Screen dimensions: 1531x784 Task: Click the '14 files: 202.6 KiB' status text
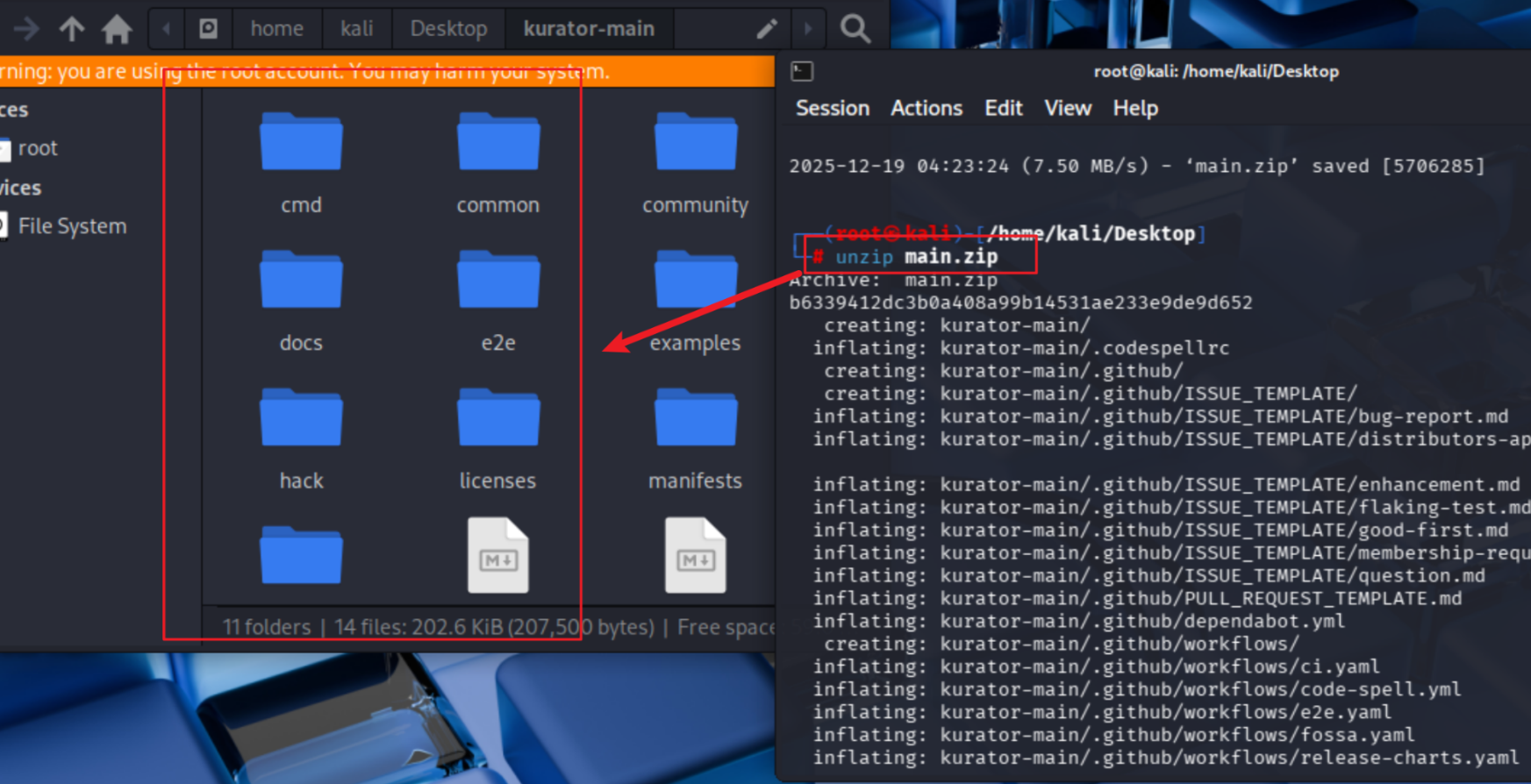click(x=494, y=627)
